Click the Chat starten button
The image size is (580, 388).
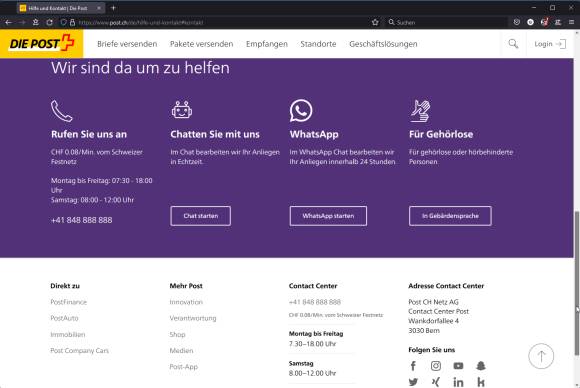click(x=200, y=216)
